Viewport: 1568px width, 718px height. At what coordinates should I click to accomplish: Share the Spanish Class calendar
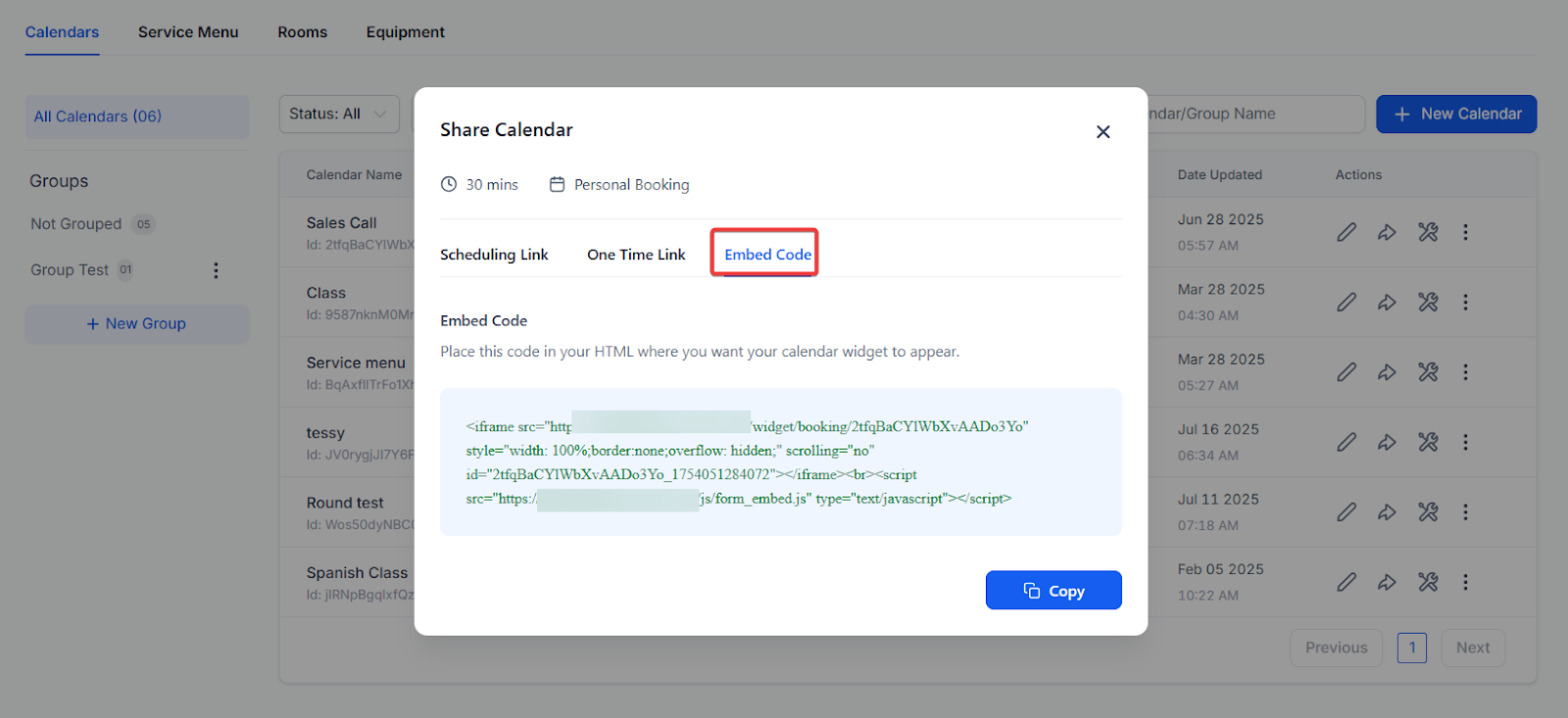tap(1387, 583)
